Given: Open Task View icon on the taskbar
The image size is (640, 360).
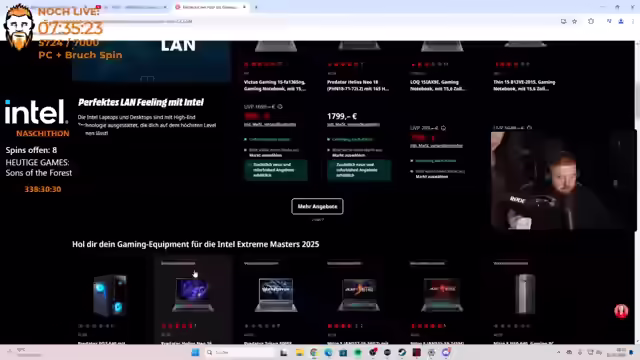Looking at the screenshot, I should [284, 352].
